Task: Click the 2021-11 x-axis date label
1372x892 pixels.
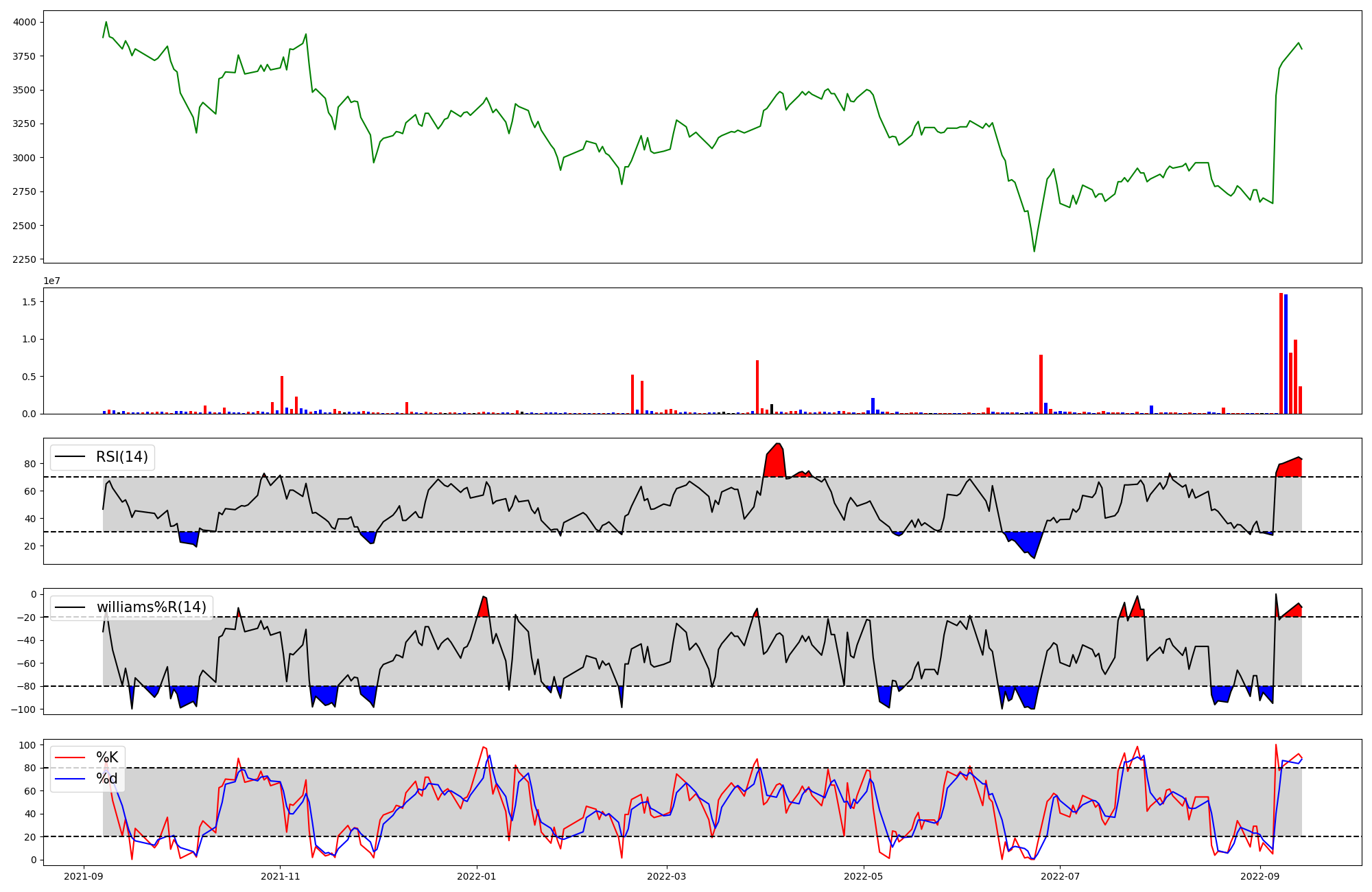Action: point(280,876)
